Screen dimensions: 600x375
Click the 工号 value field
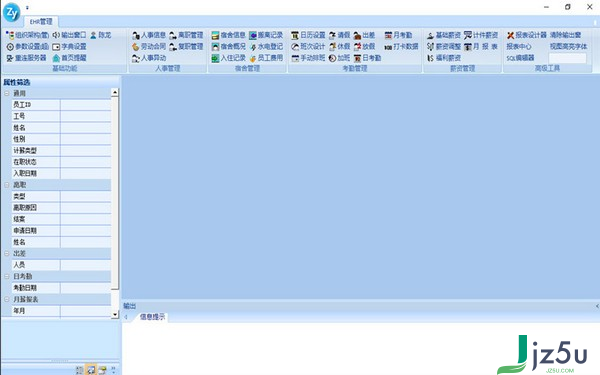86,116
